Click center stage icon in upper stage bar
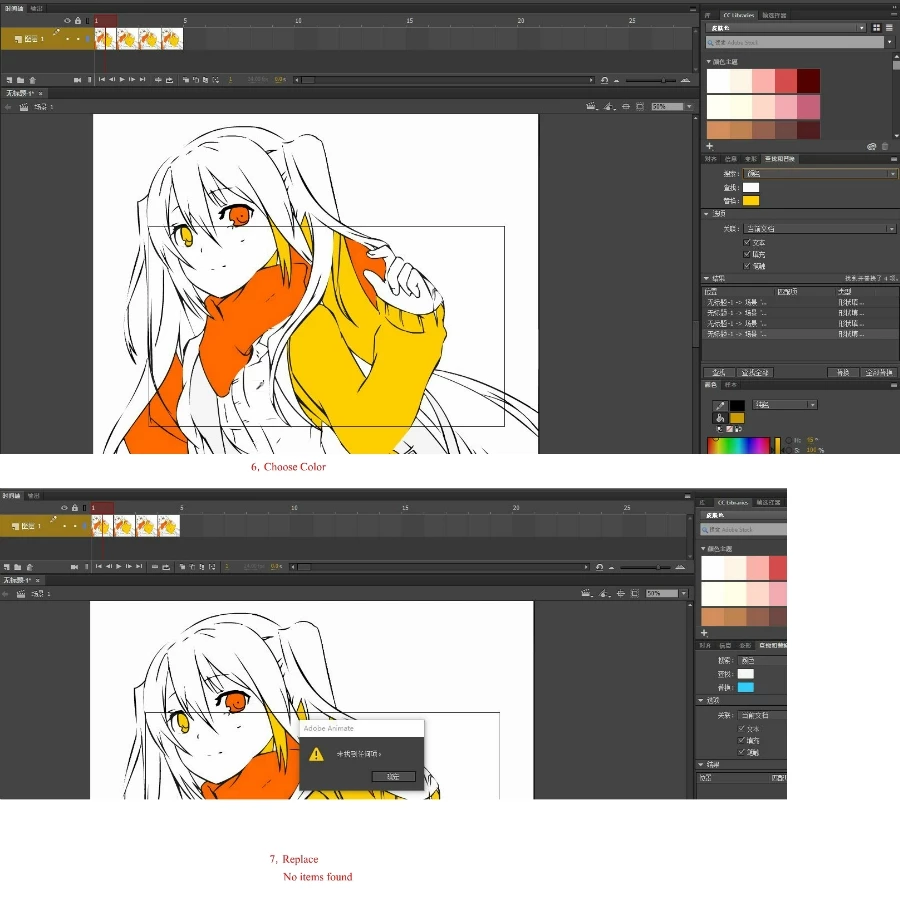This screenshot has width=900, height=900. (626, 107)
